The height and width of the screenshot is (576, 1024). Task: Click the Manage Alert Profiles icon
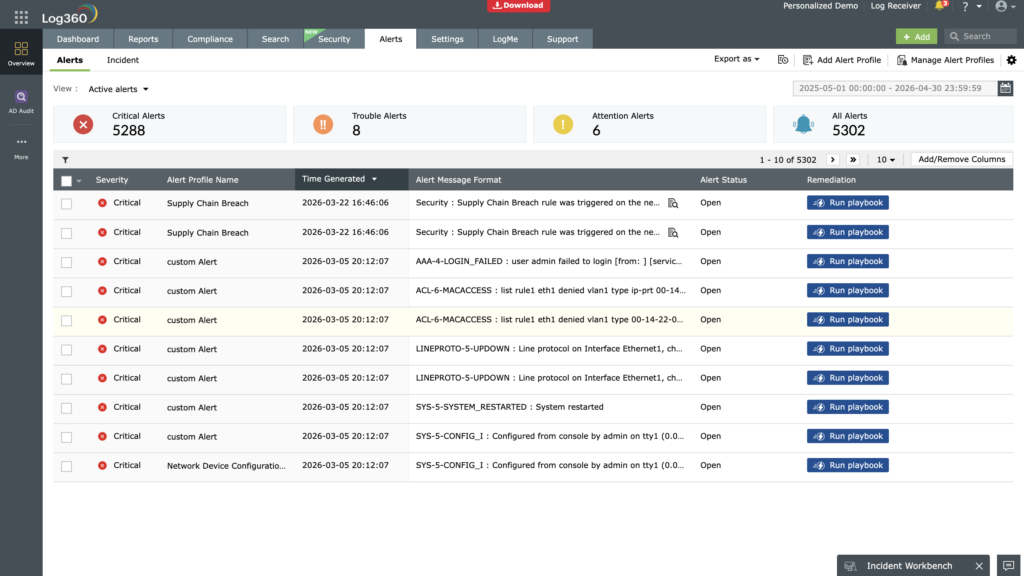[902, 60]
